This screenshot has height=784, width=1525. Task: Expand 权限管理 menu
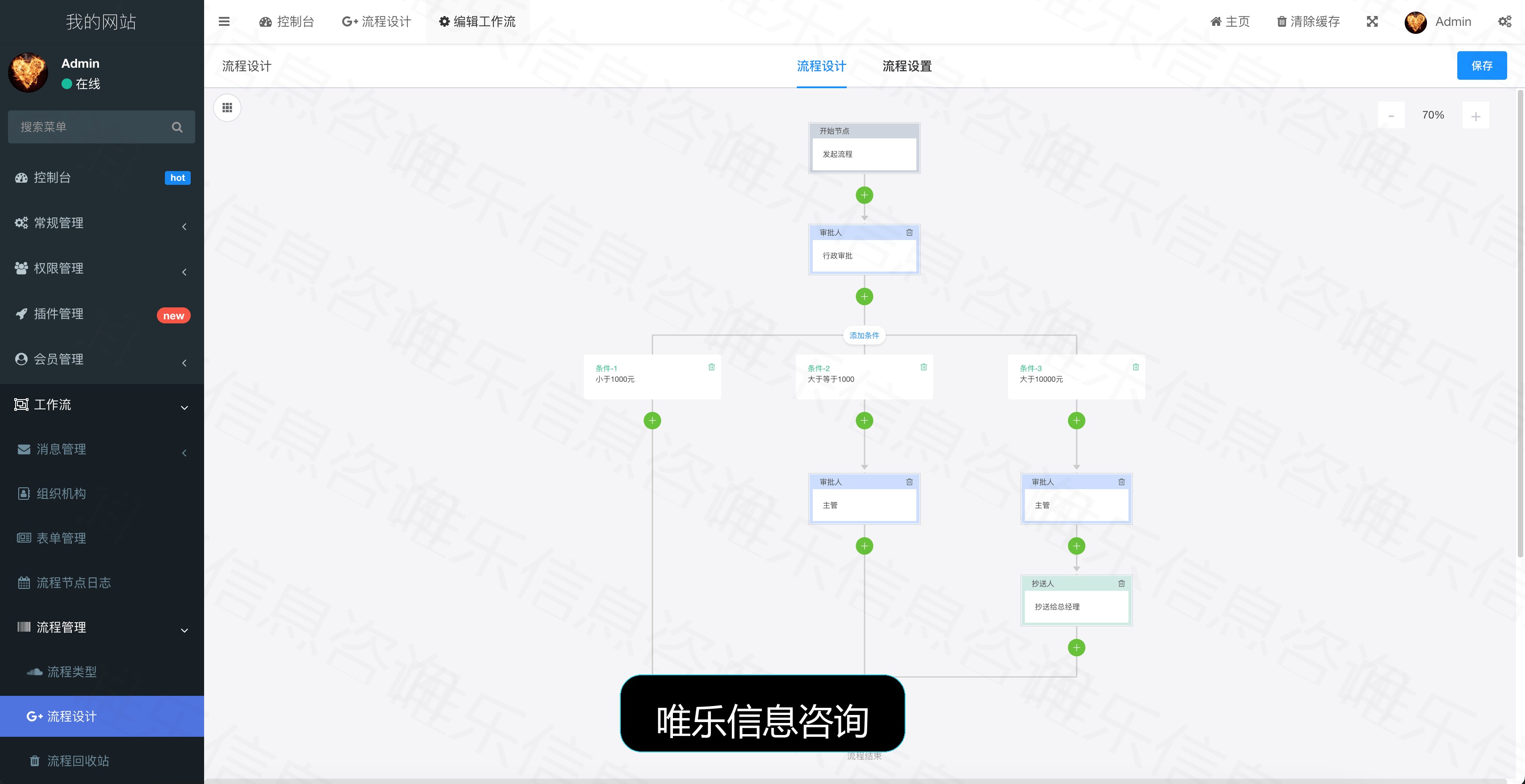[x=102, y=268]
